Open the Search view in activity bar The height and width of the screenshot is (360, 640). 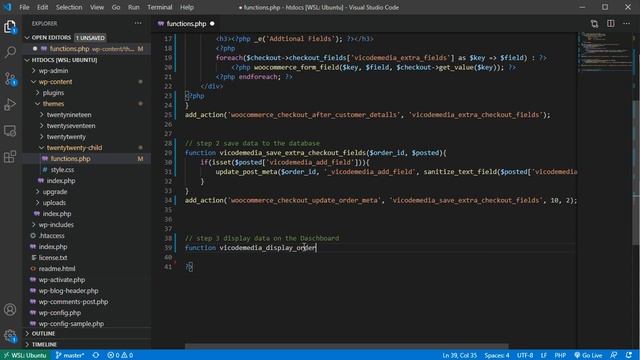tap(10, 52)
